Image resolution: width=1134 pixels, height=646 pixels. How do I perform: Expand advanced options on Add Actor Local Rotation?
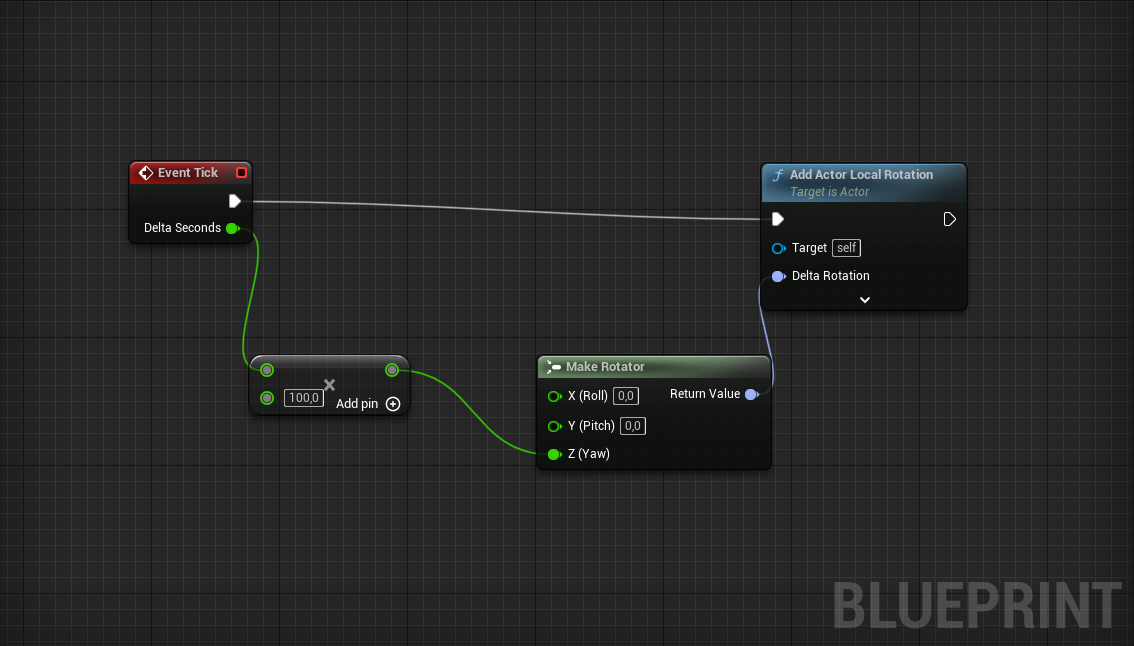[865, 299]
